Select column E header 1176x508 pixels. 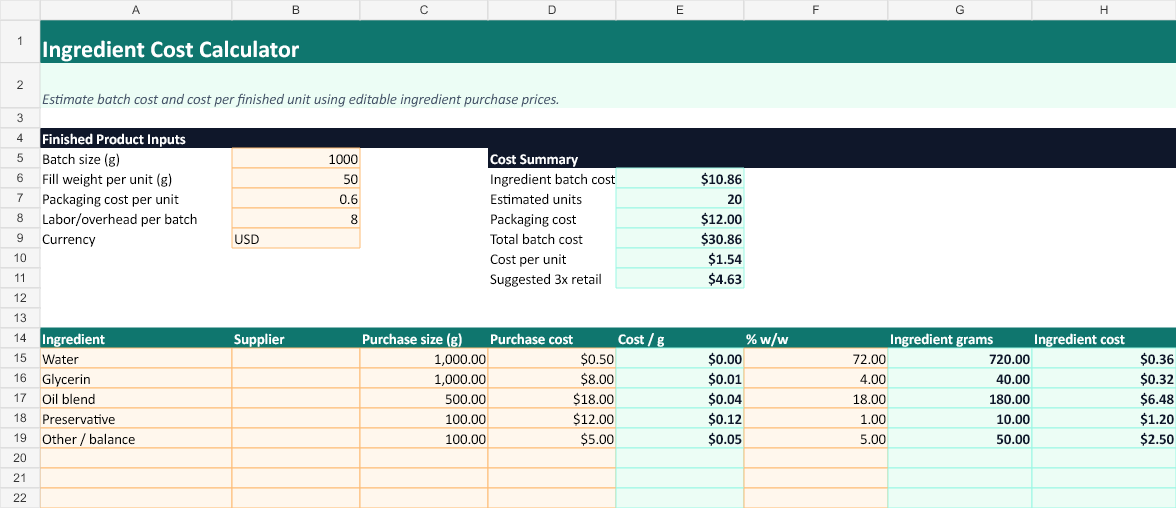(680, 10)
